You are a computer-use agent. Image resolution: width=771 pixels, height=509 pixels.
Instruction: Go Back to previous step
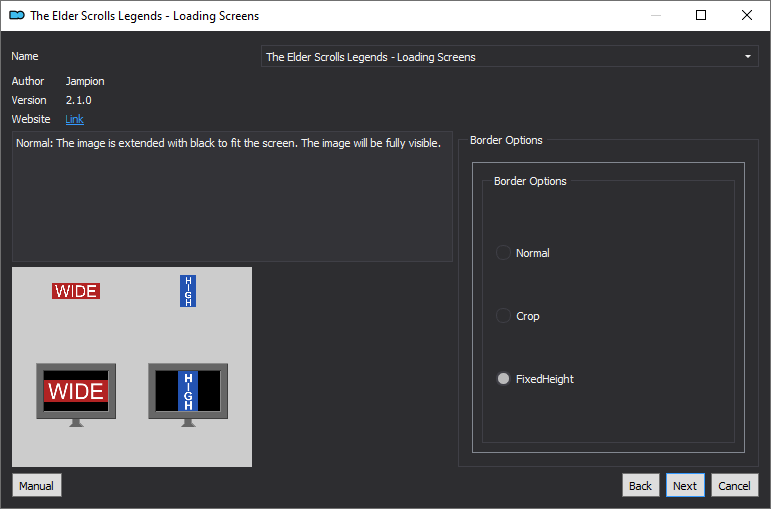click(640, 485)
